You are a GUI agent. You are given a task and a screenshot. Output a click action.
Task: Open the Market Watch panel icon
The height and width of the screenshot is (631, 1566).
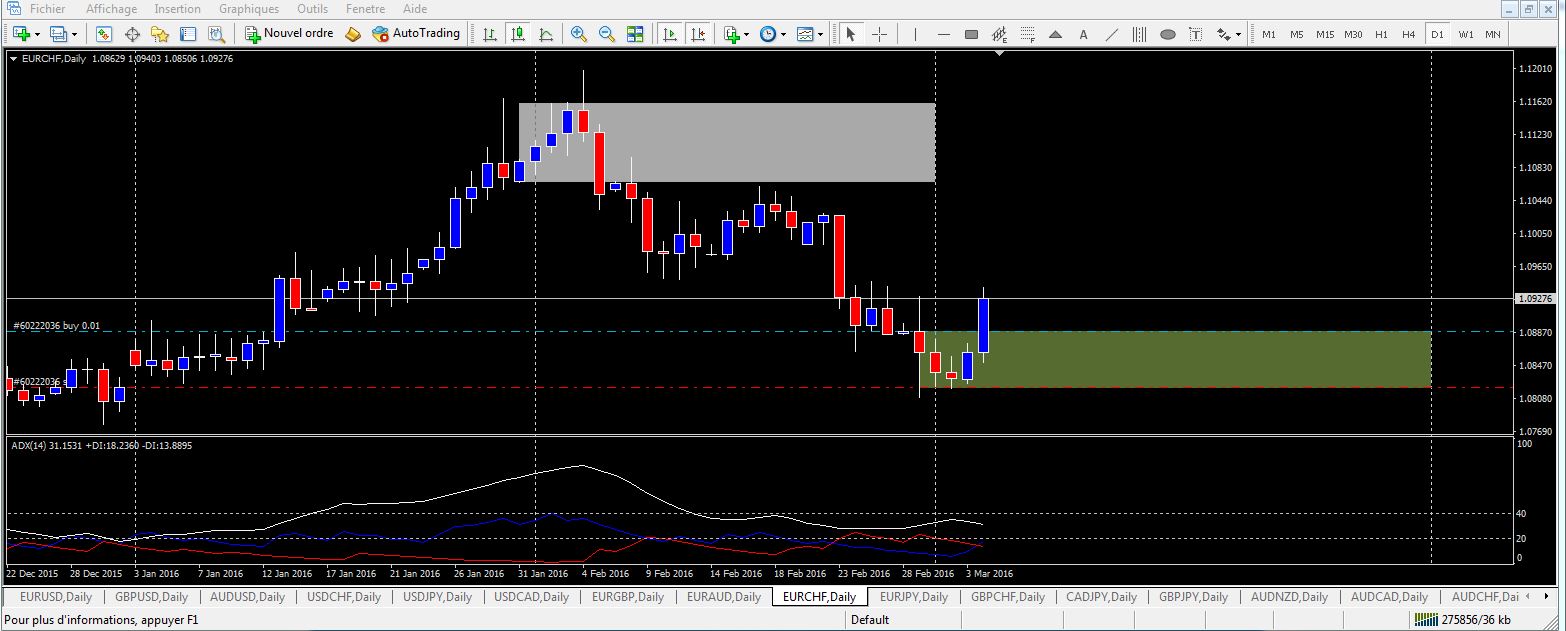click(104, 34)
